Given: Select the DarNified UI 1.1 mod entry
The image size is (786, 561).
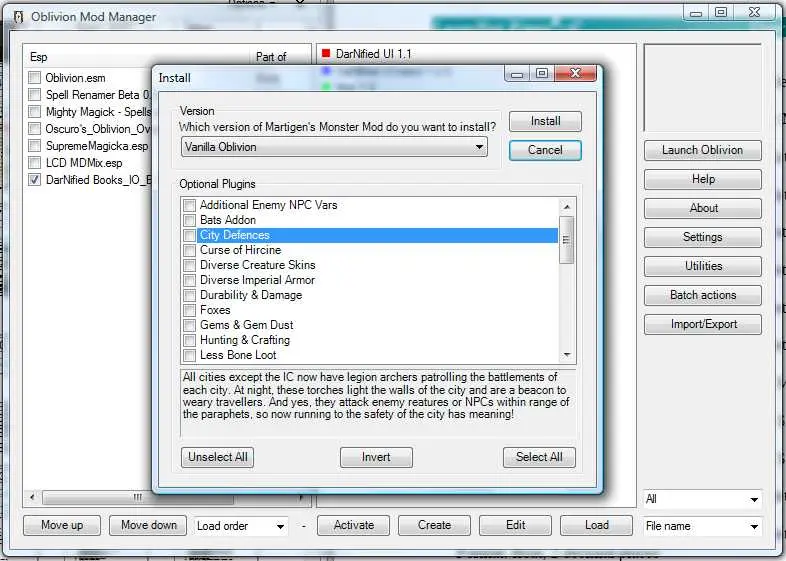Looking at the screenshot, I should coord(373,54).
